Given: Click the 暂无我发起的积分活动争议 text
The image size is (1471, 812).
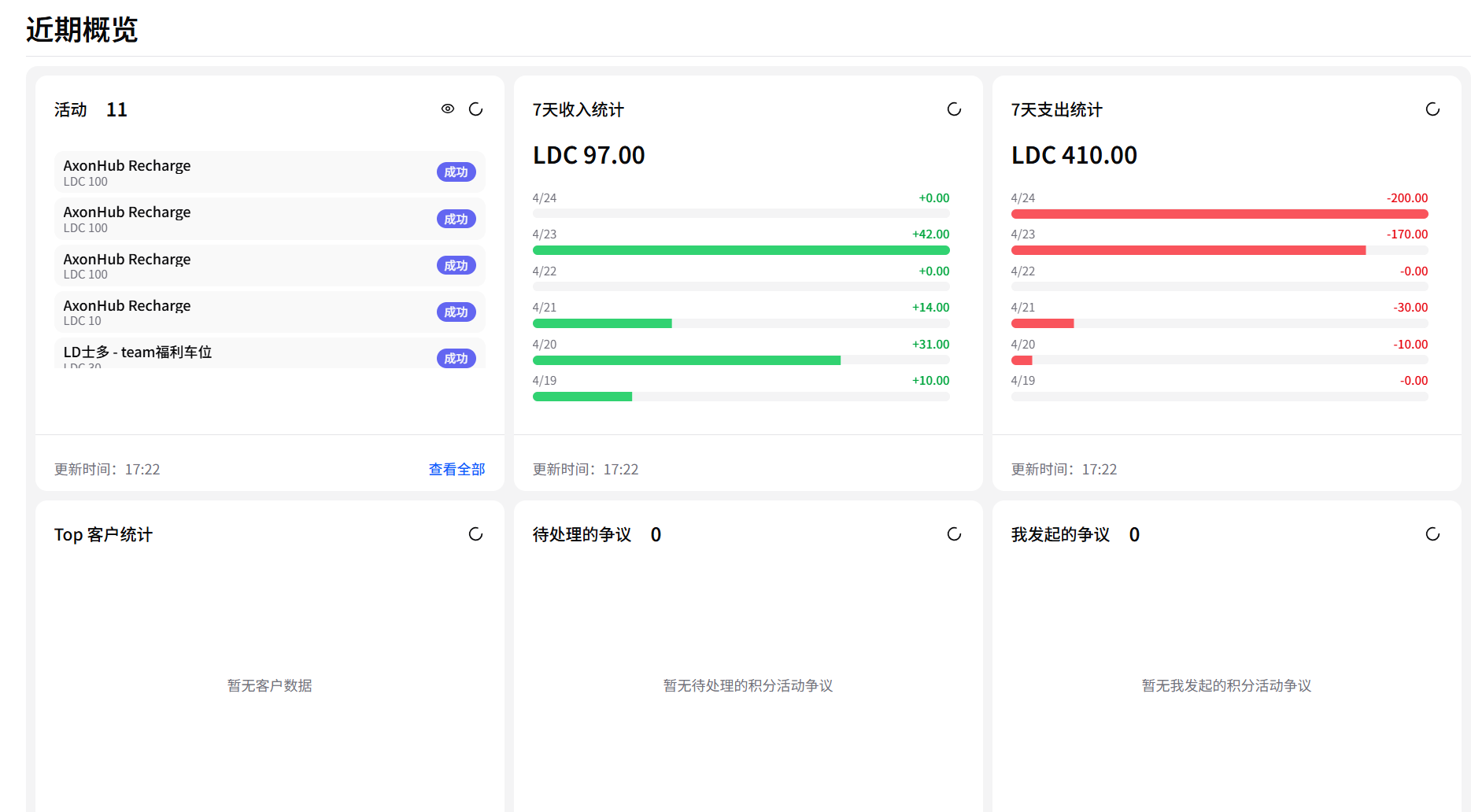Looking at the screenshot, I should (1227, 686).
